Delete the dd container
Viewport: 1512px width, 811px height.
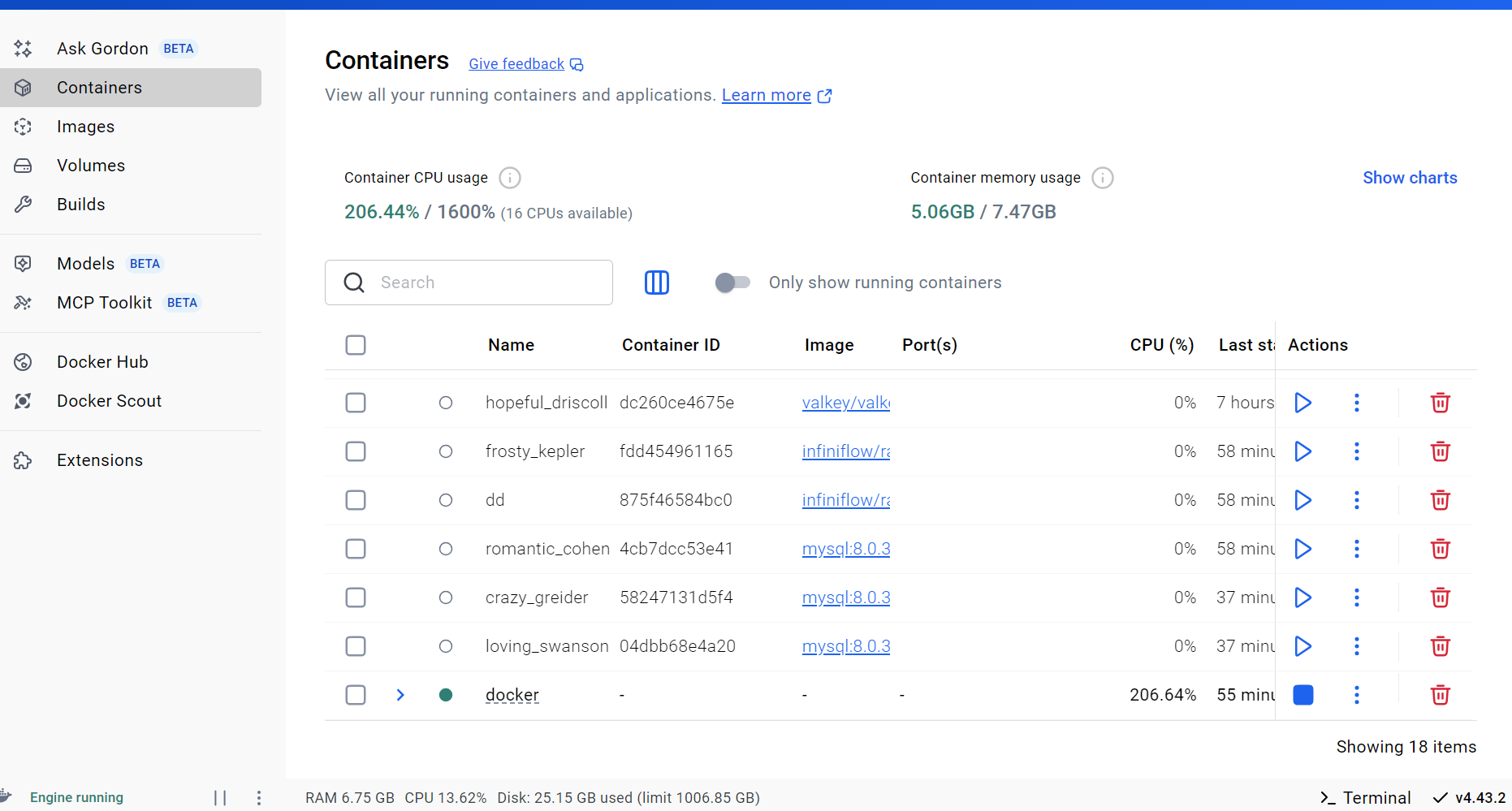tap(1440, 500)
